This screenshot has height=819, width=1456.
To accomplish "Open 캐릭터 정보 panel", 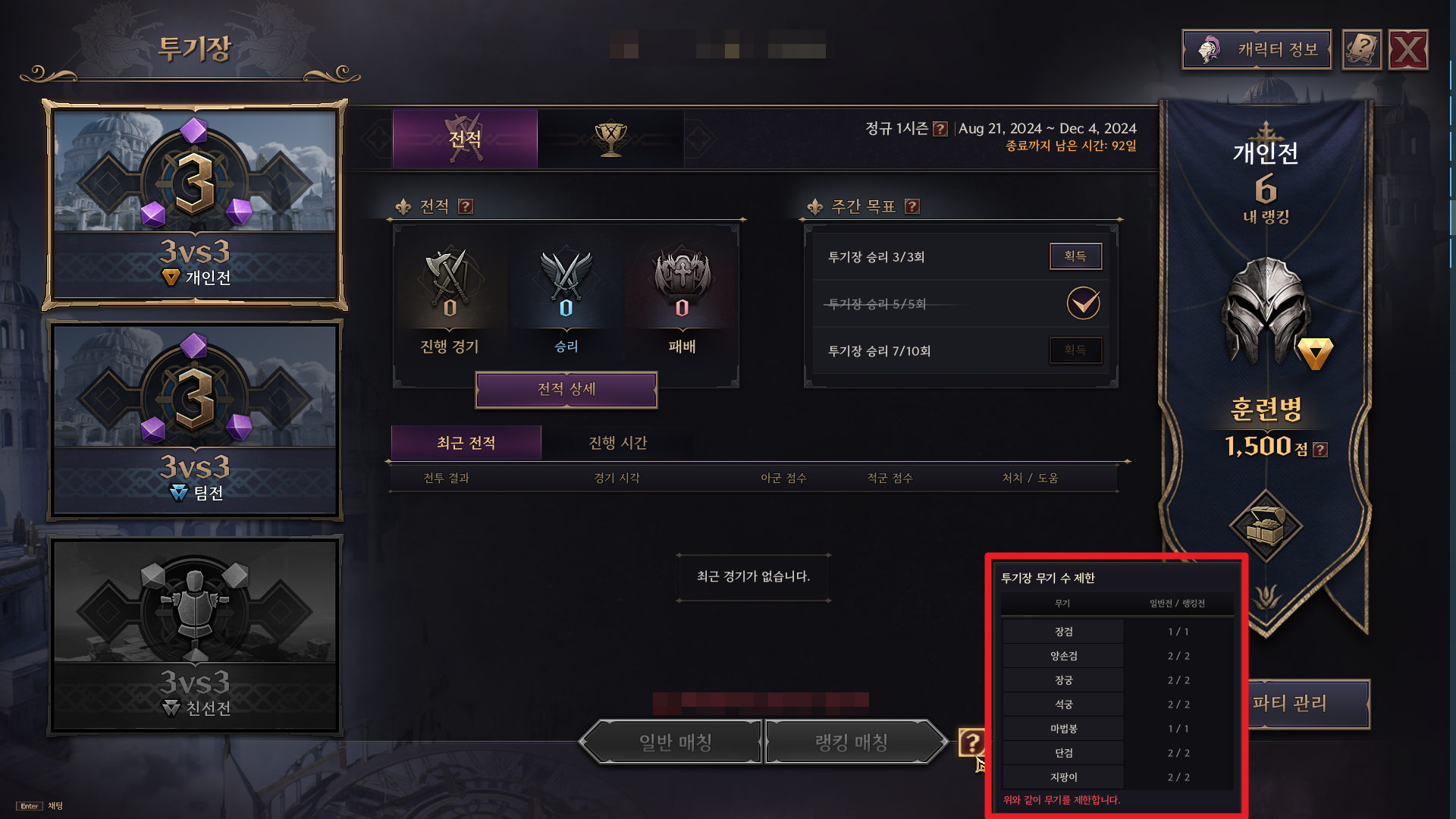I will click(x=1257, y=50).
